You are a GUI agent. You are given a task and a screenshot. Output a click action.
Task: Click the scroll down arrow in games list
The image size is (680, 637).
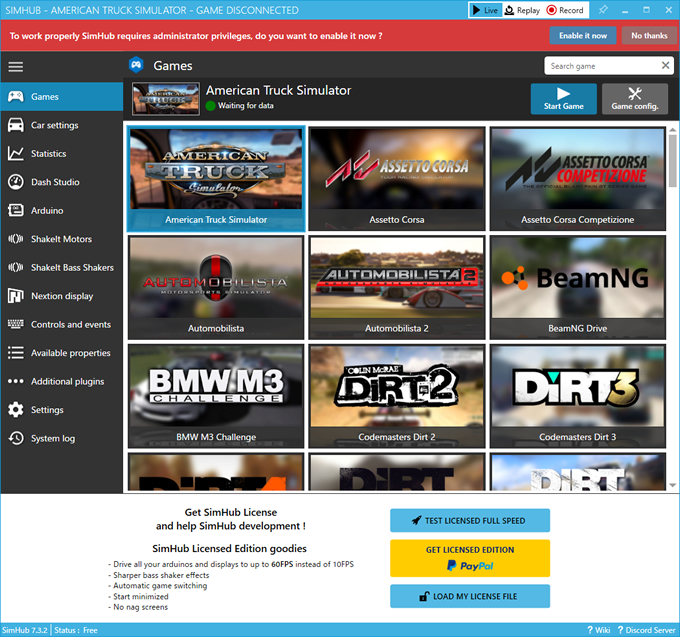672,485
